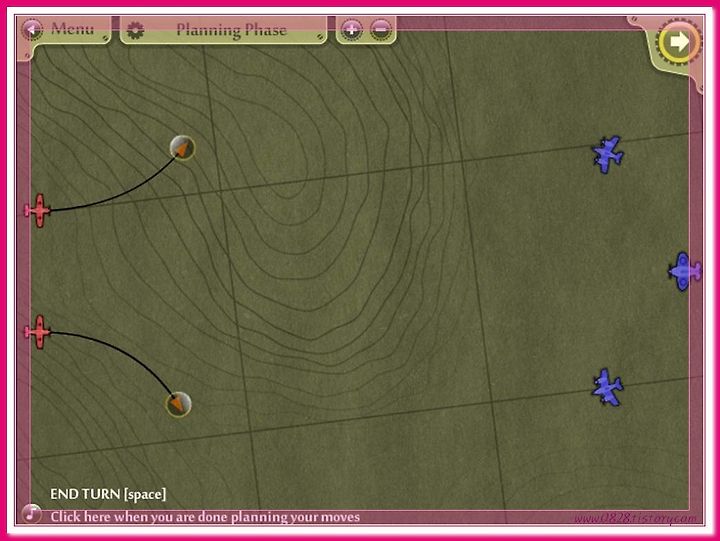Viewport: 720px width, 541px height.
Task: Click the Planning Phase label
Action: [x=231, y=30]
